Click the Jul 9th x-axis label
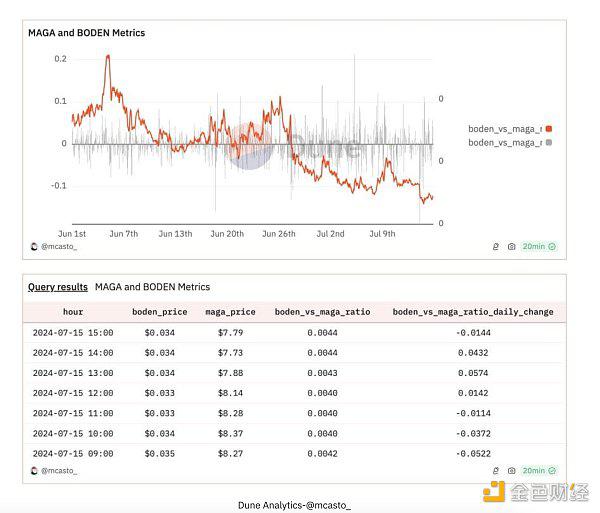This screenshot has width=600, height=513. [382, 234]
